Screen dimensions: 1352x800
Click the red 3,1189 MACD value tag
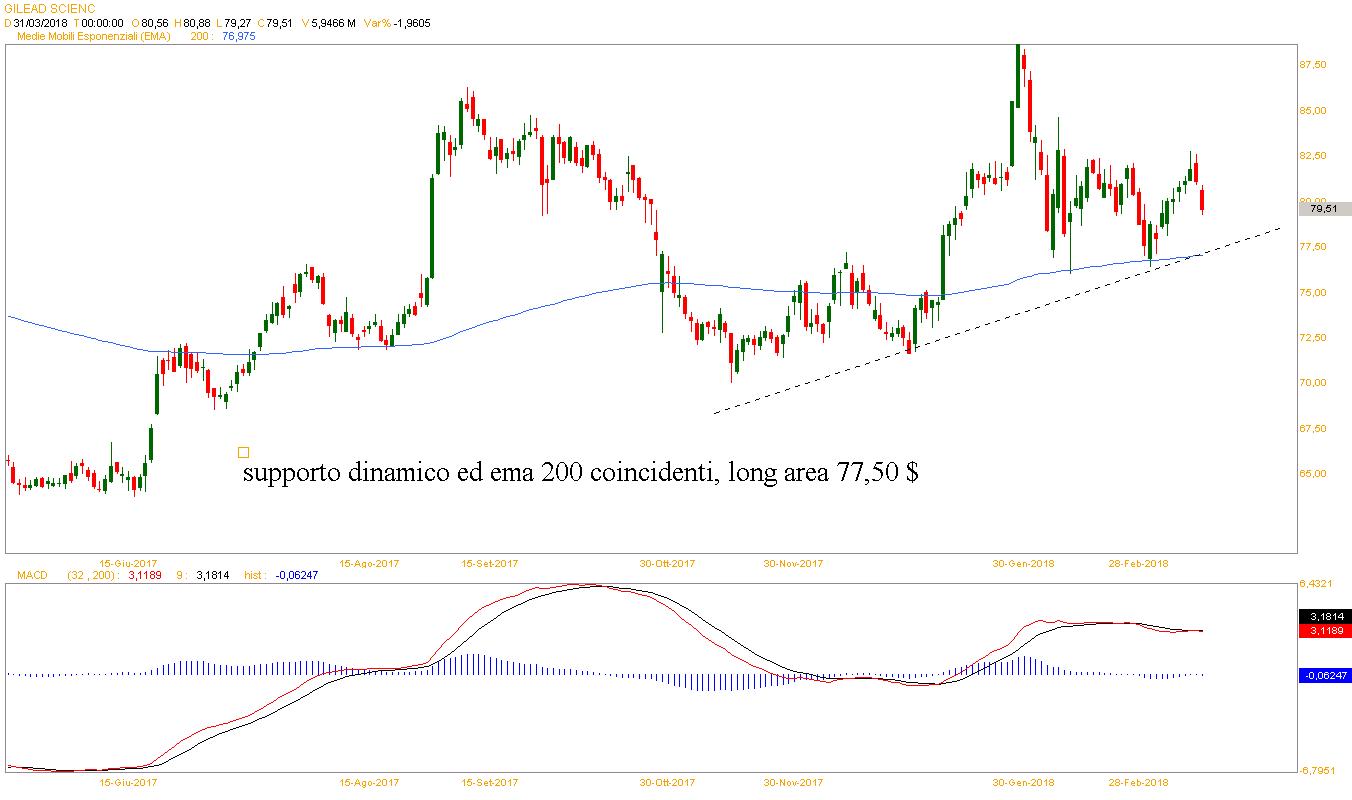(1324, 631)
